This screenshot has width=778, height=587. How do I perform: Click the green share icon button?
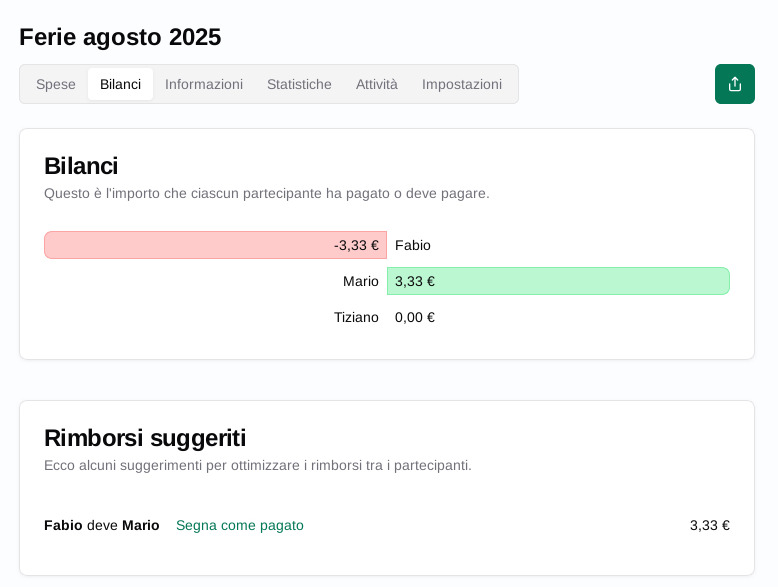pyautogui.click(x=734, y=84)
